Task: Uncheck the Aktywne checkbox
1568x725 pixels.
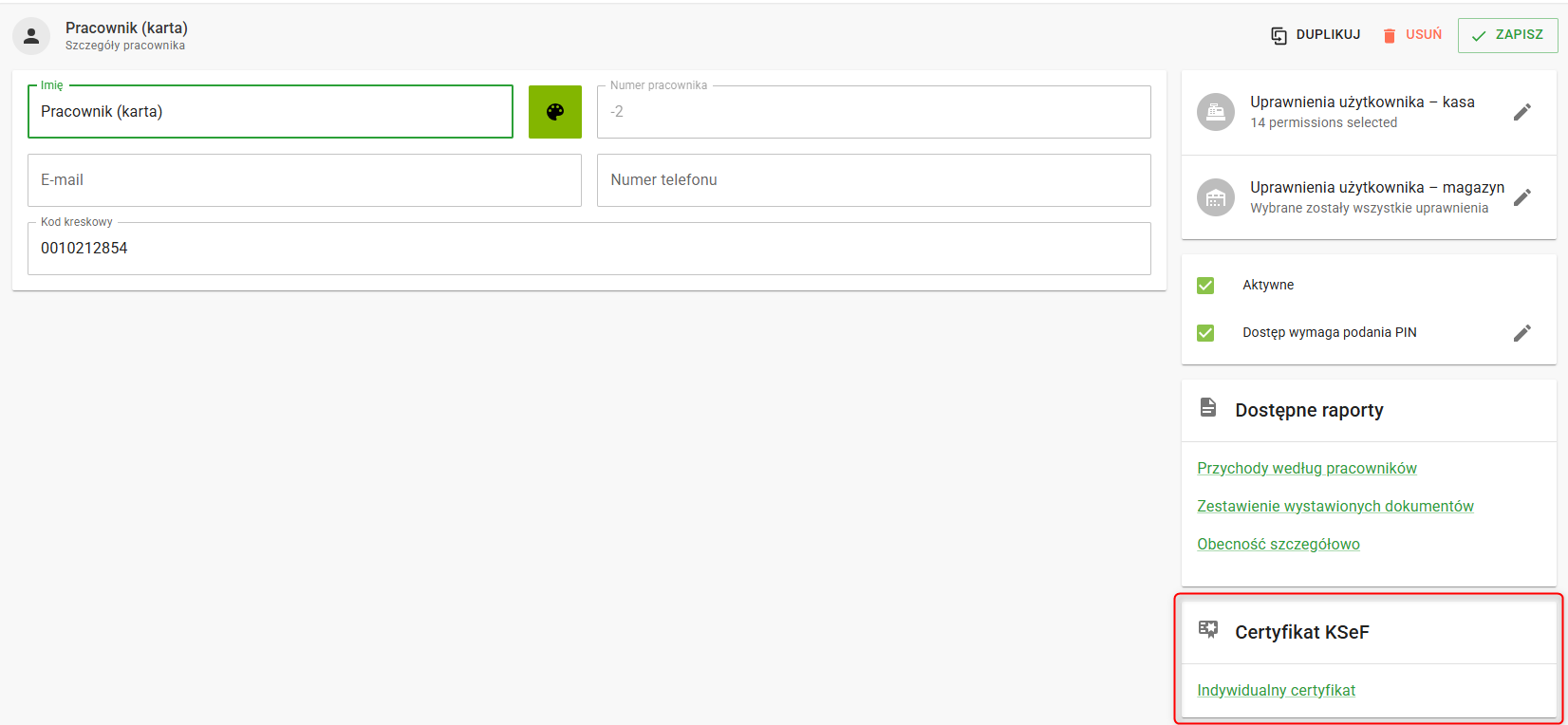Action: 1205,286
